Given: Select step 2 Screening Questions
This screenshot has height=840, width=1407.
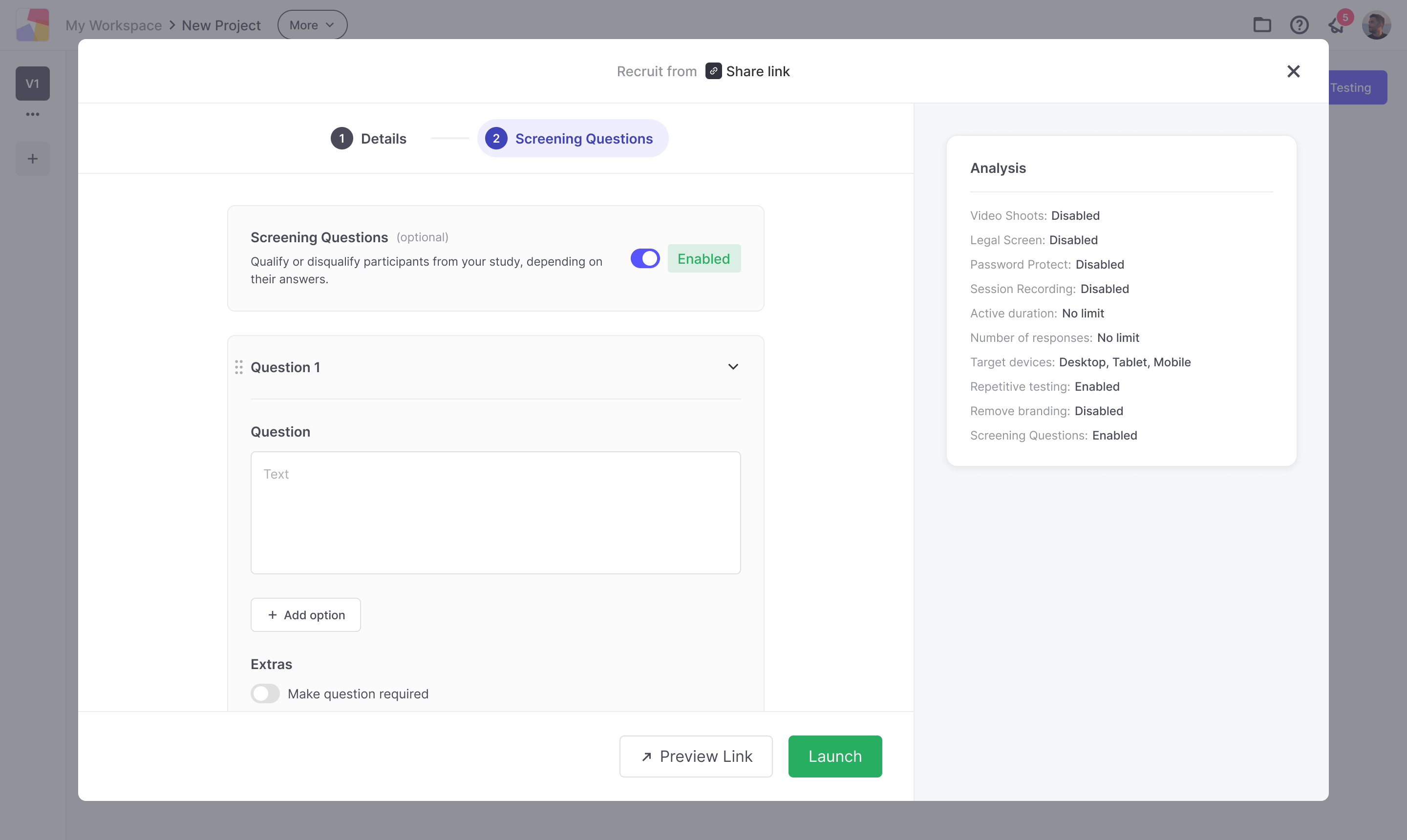Looking at the screenshot, I should (x=573, y=139).
